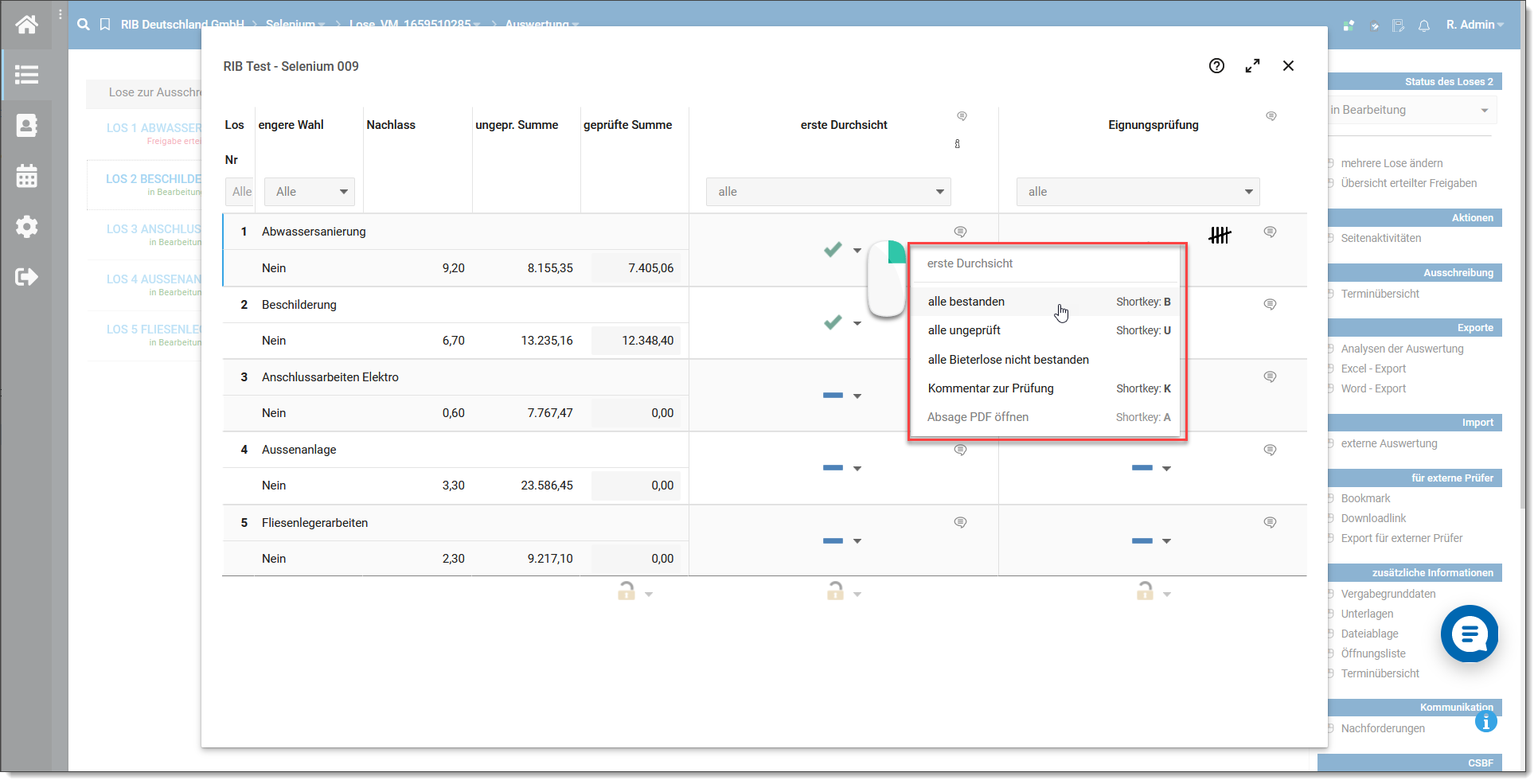Open Vergabegrunddaten link
This screenshot has height=784, width=1538.
[1388, 594]
